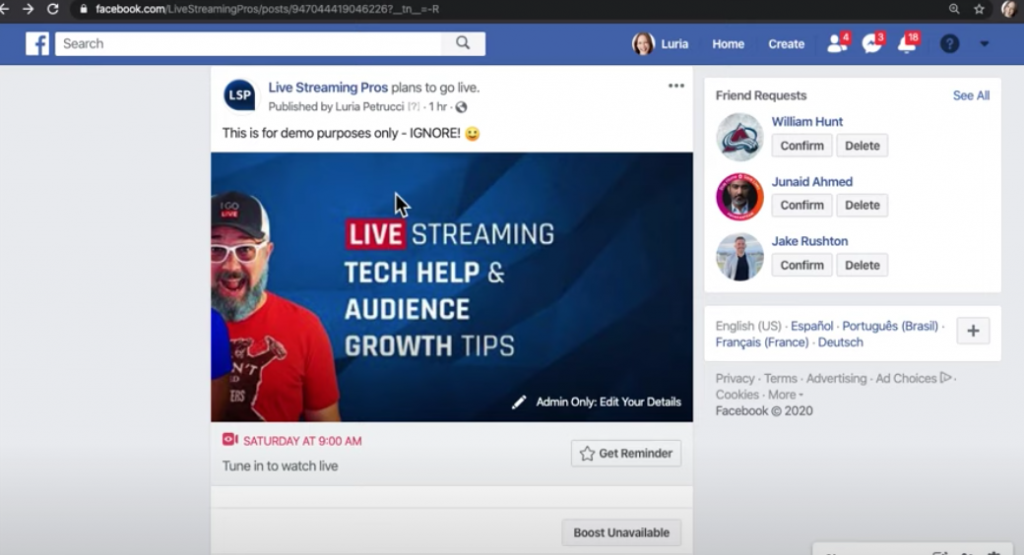1024x555 pixels.
Task: Click in the Facebook search field
Action: coord(248,43)
